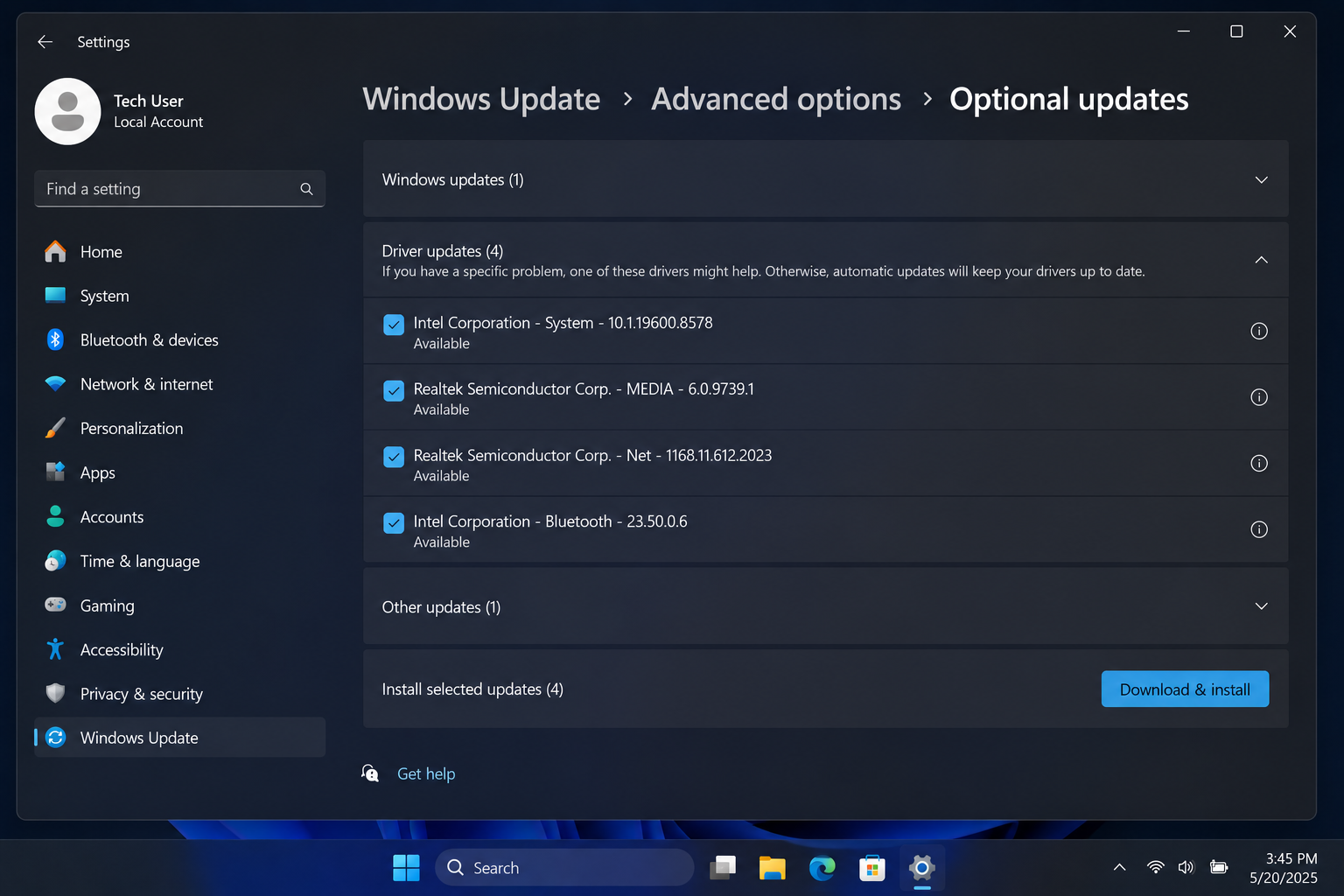This screenshot has height=896, width=1344.
Task: Click the Get help link
Action: (x=426, y=773)
